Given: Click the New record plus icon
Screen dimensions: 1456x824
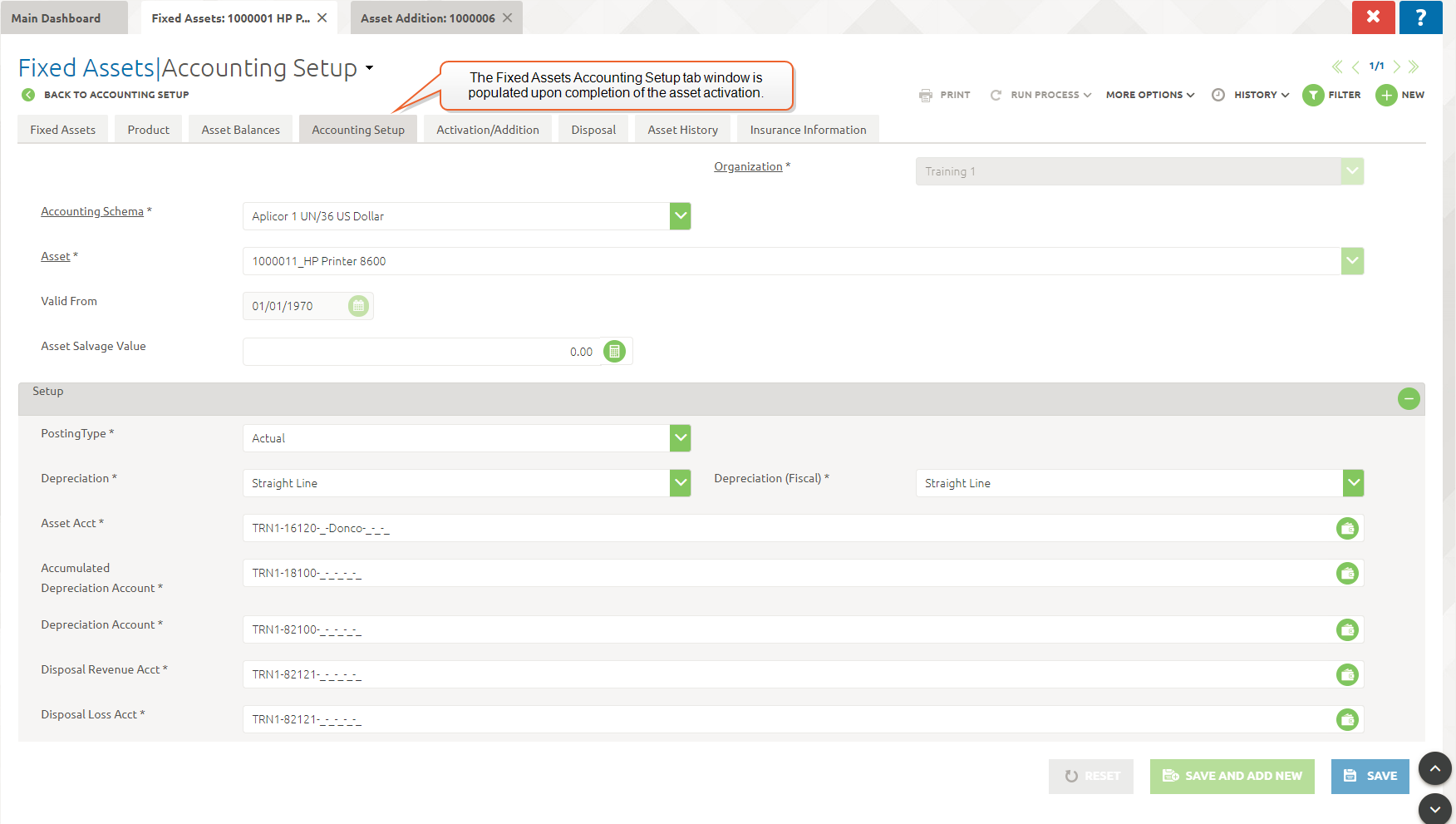Looking at the screenshot, I should 1386,96.
